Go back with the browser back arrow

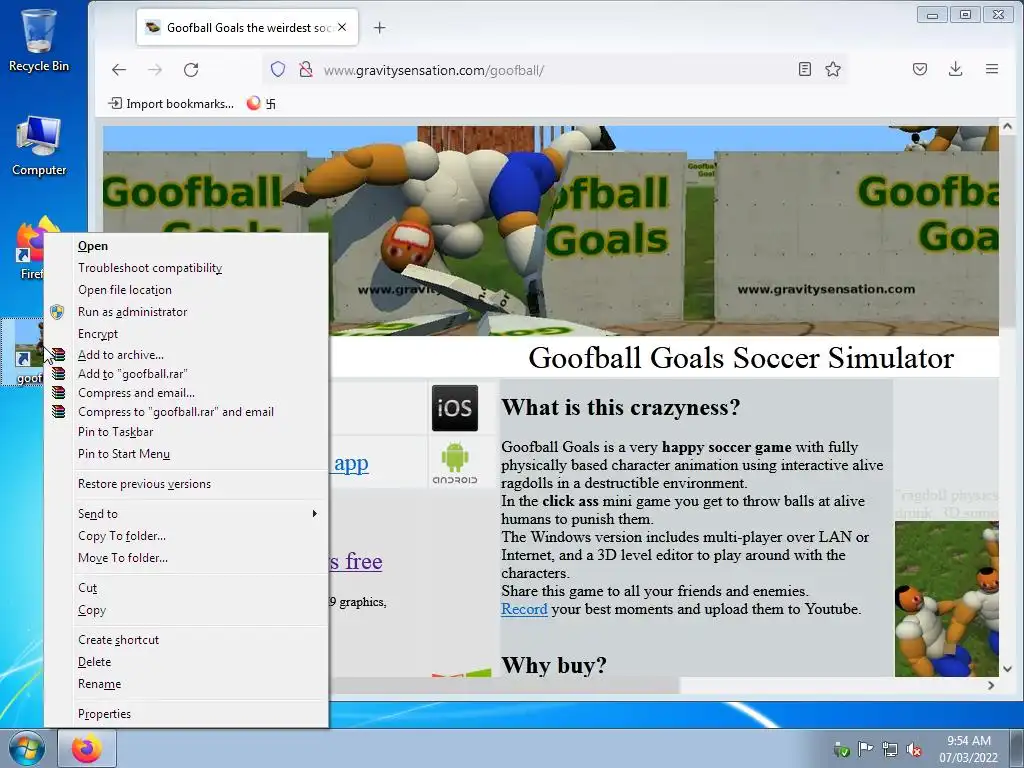tap(118, 69)
